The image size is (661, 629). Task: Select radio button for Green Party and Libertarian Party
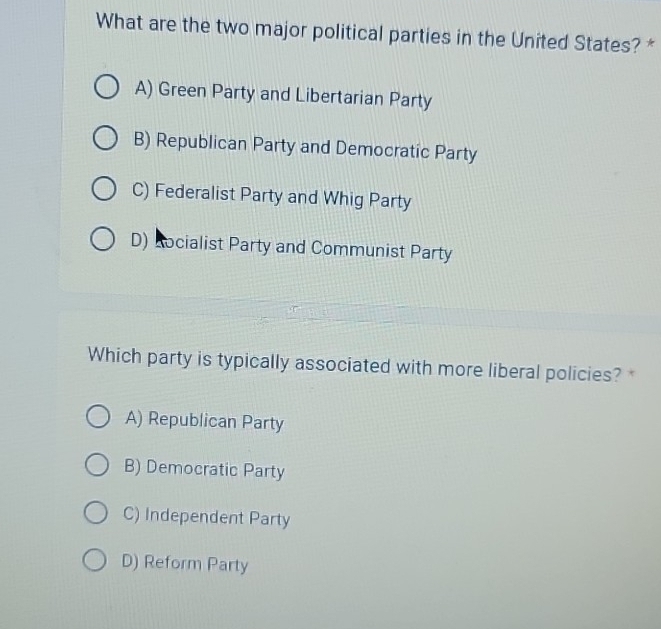[106, 87]
